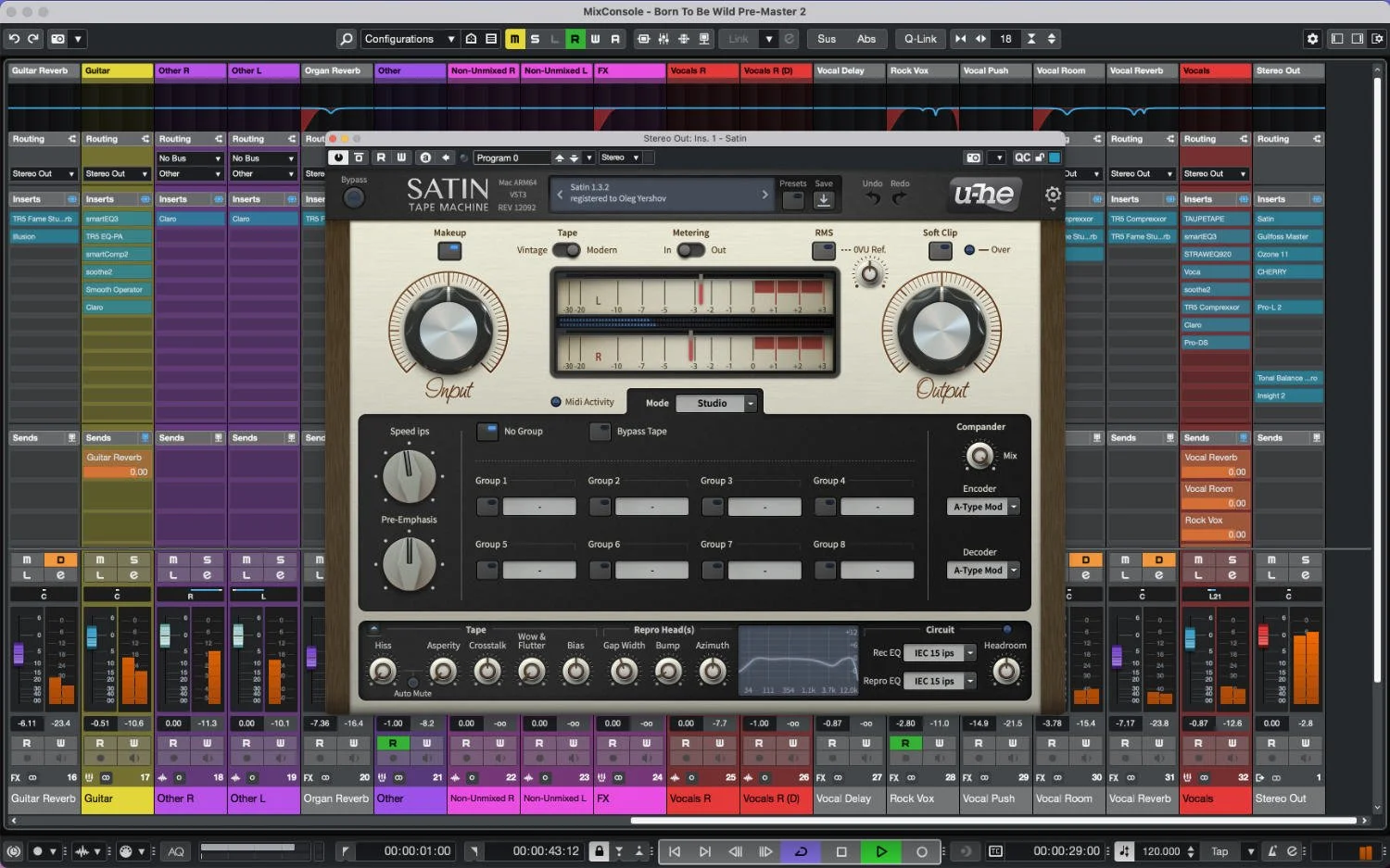The height and width of the screenshot is (868, 1390).
Task: Toggle global read automation R button
Action: click(575, 39)
